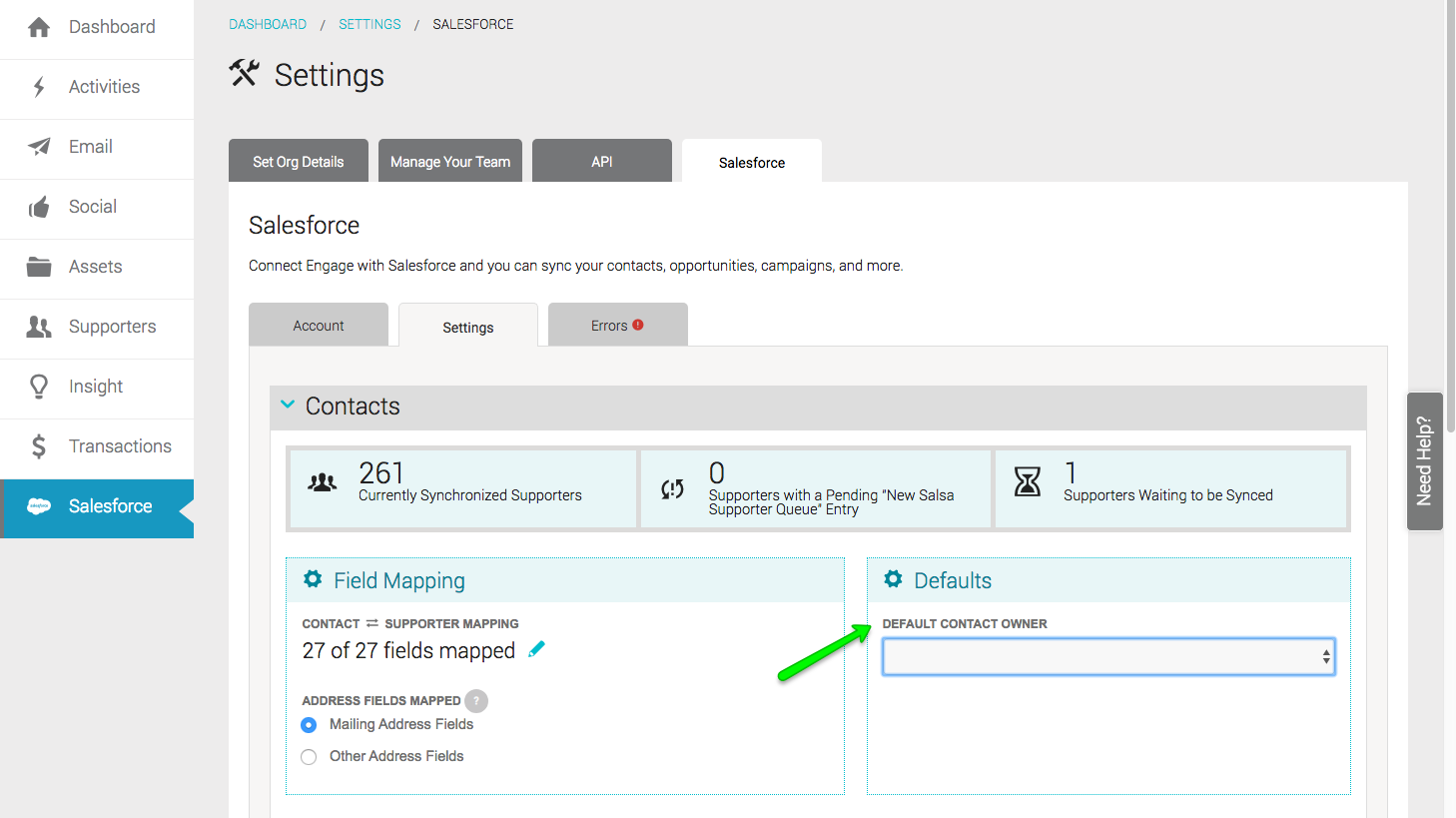Switch to Manage Your Team tab
The image size is (1456, 818).
click(450, 161)
